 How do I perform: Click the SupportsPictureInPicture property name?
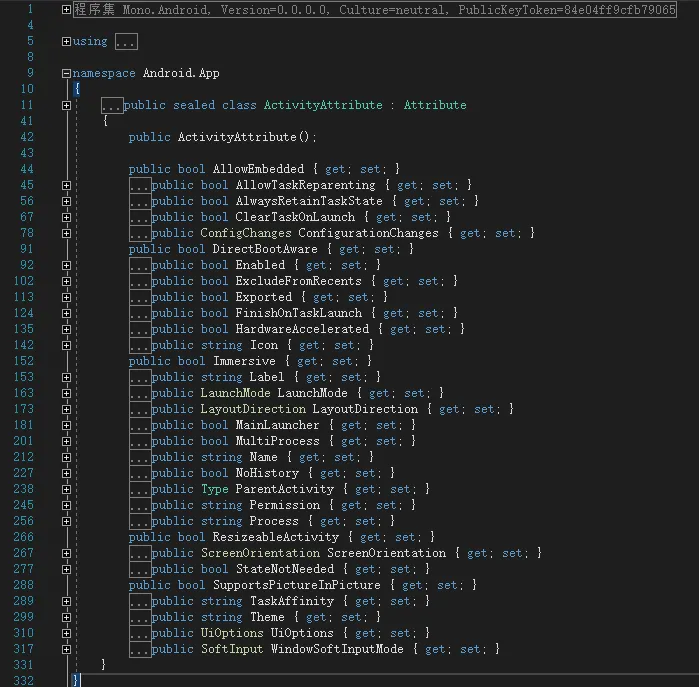tap(296, 585)
